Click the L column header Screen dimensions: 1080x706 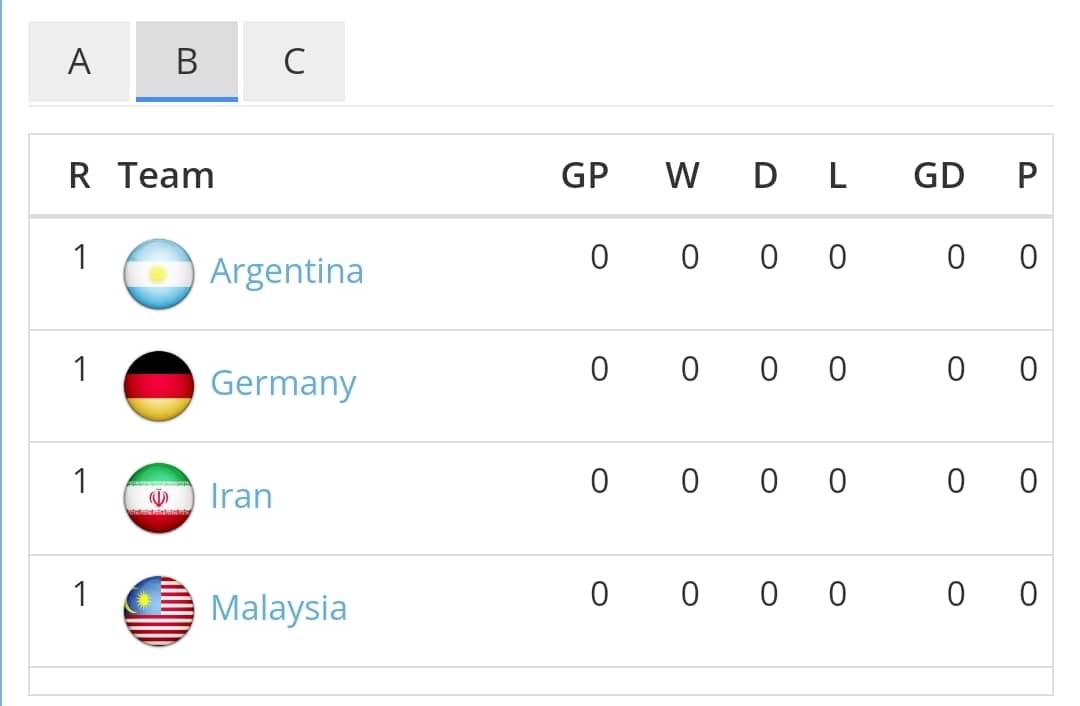(838, 176)
